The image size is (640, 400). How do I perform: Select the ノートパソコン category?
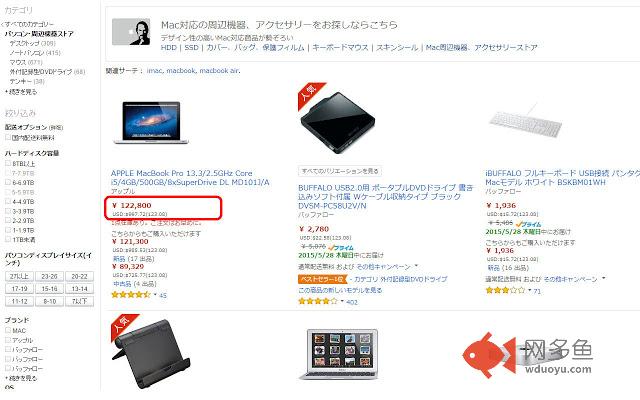pyautogui.click(x=27, y=53)
